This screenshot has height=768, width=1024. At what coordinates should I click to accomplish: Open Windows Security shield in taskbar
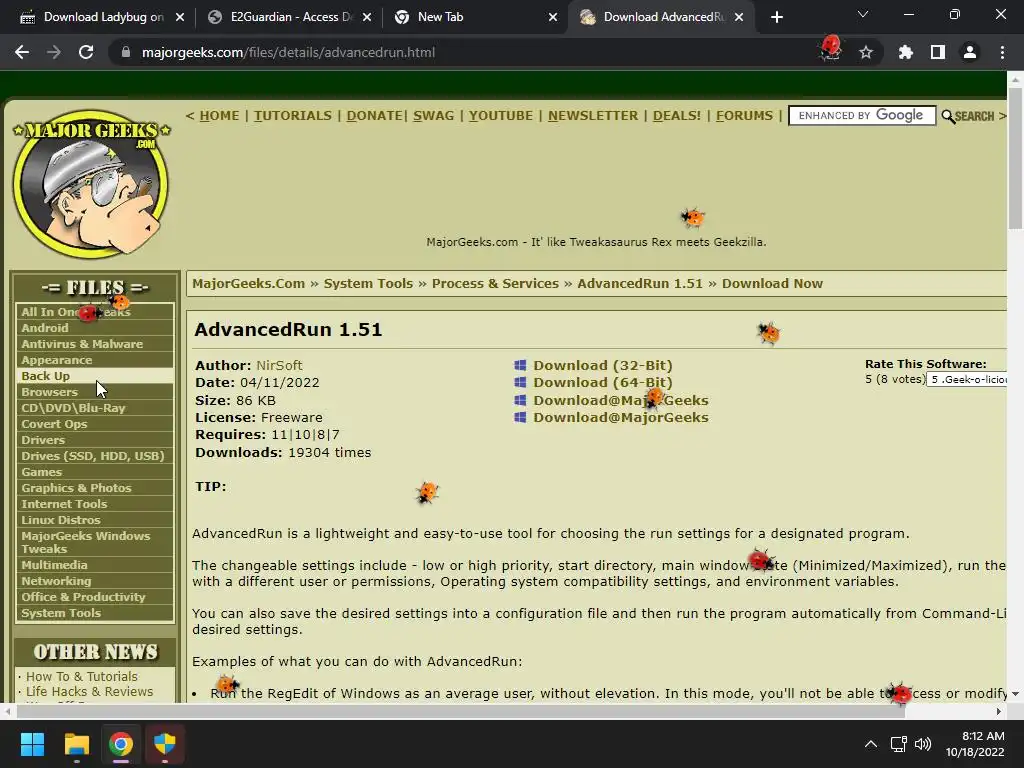165,744
